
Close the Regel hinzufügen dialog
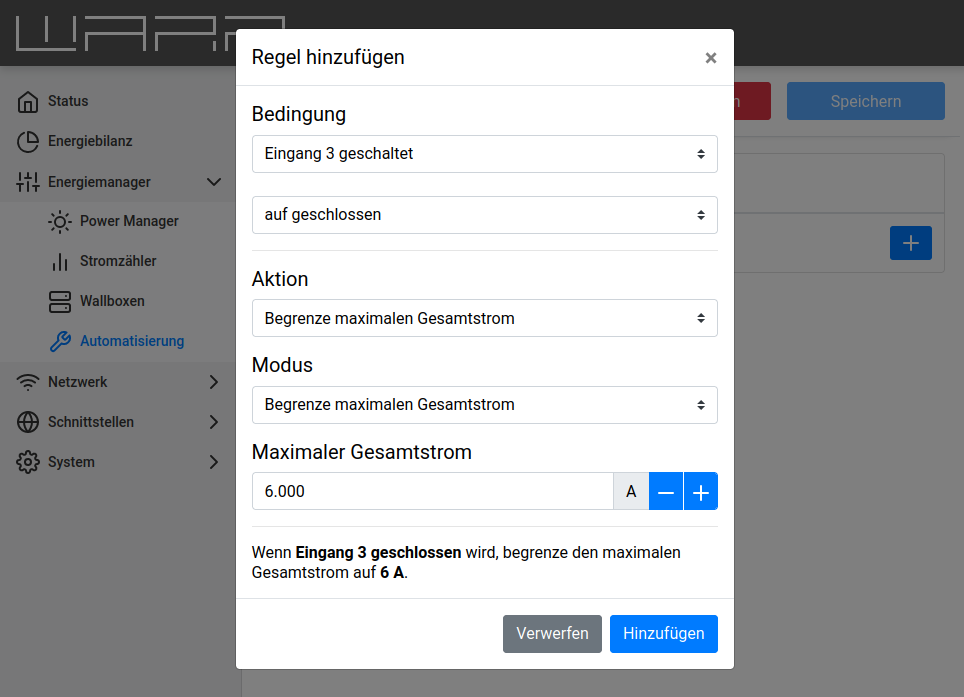tap(711, 58)
